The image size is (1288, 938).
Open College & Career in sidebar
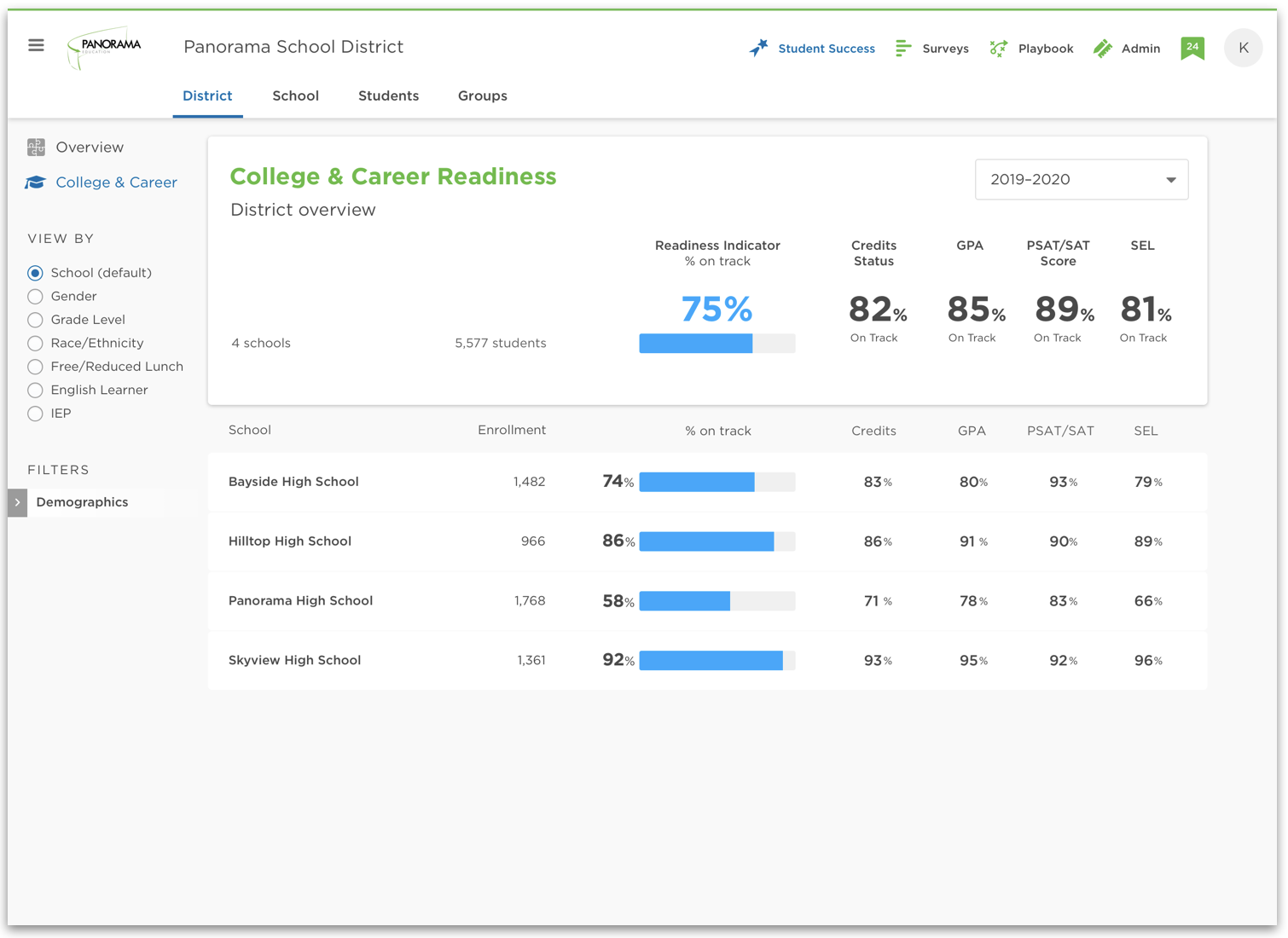click(x=116, y=182)
